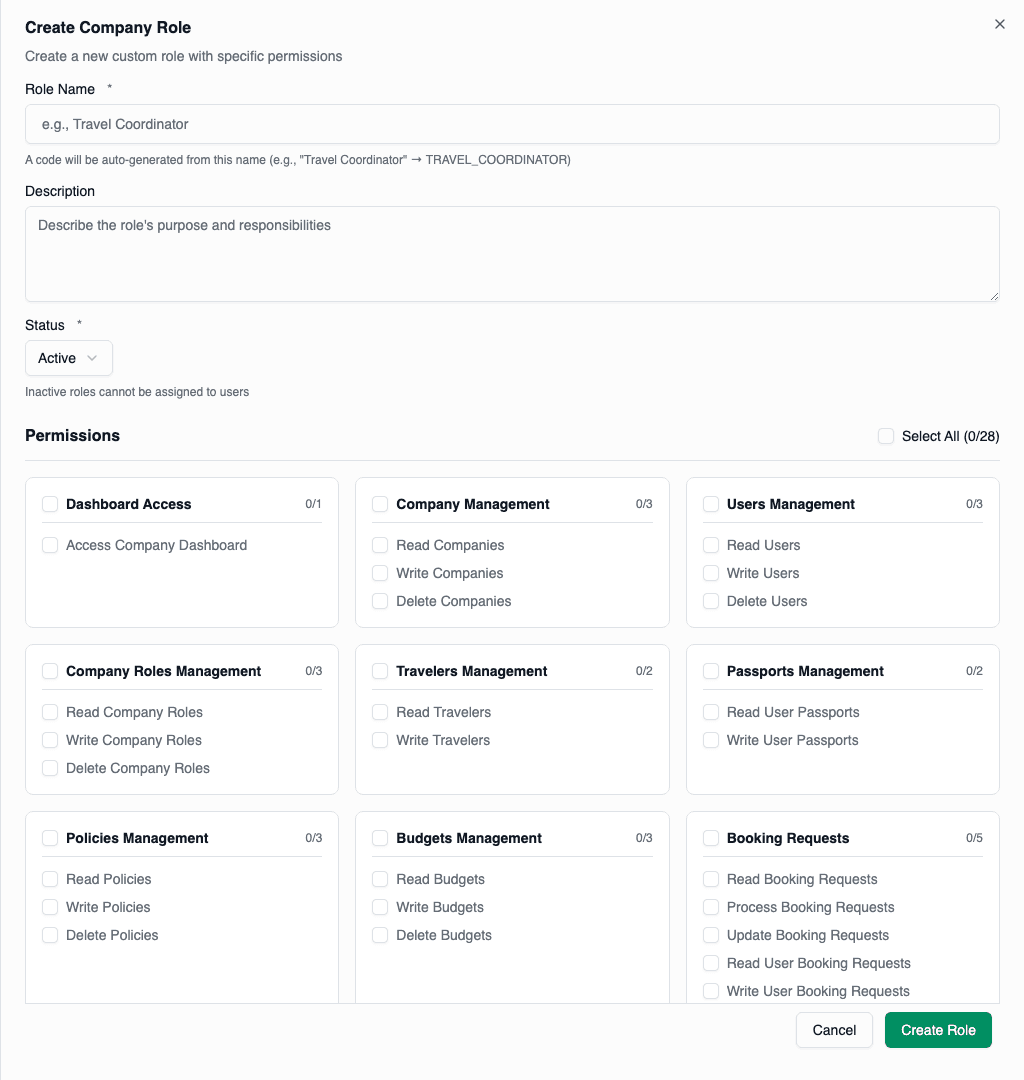Check the Access Company Dashboard permission
This screenshot has width=1024, height=1080.
(50, 545)
